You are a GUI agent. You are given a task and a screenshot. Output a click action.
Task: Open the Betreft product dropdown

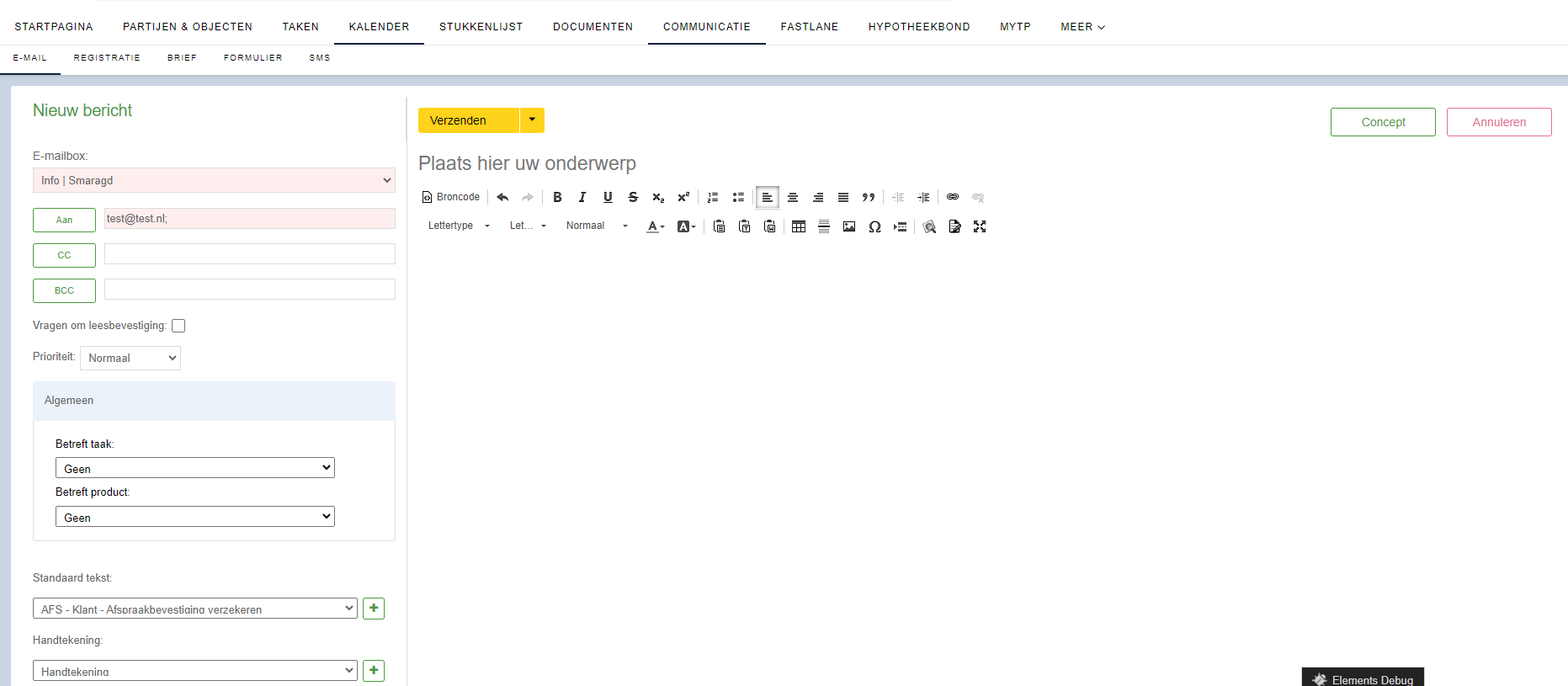195,517
